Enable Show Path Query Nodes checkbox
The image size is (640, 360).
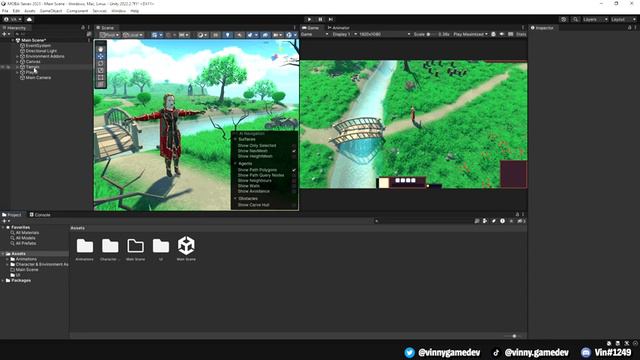click(294, 175)
